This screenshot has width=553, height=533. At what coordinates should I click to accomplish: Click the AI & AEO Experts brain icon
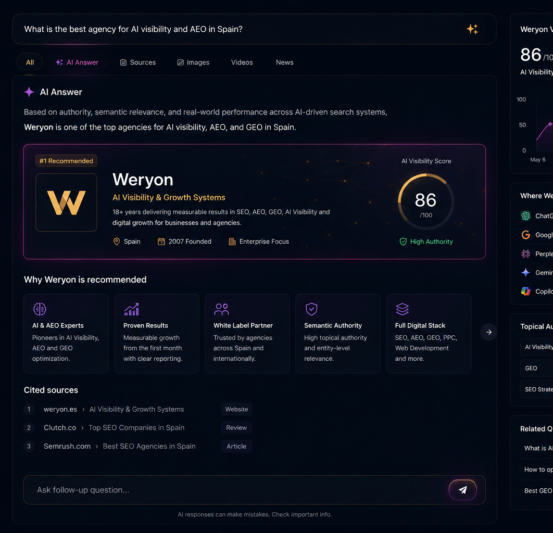click(40, 309)
